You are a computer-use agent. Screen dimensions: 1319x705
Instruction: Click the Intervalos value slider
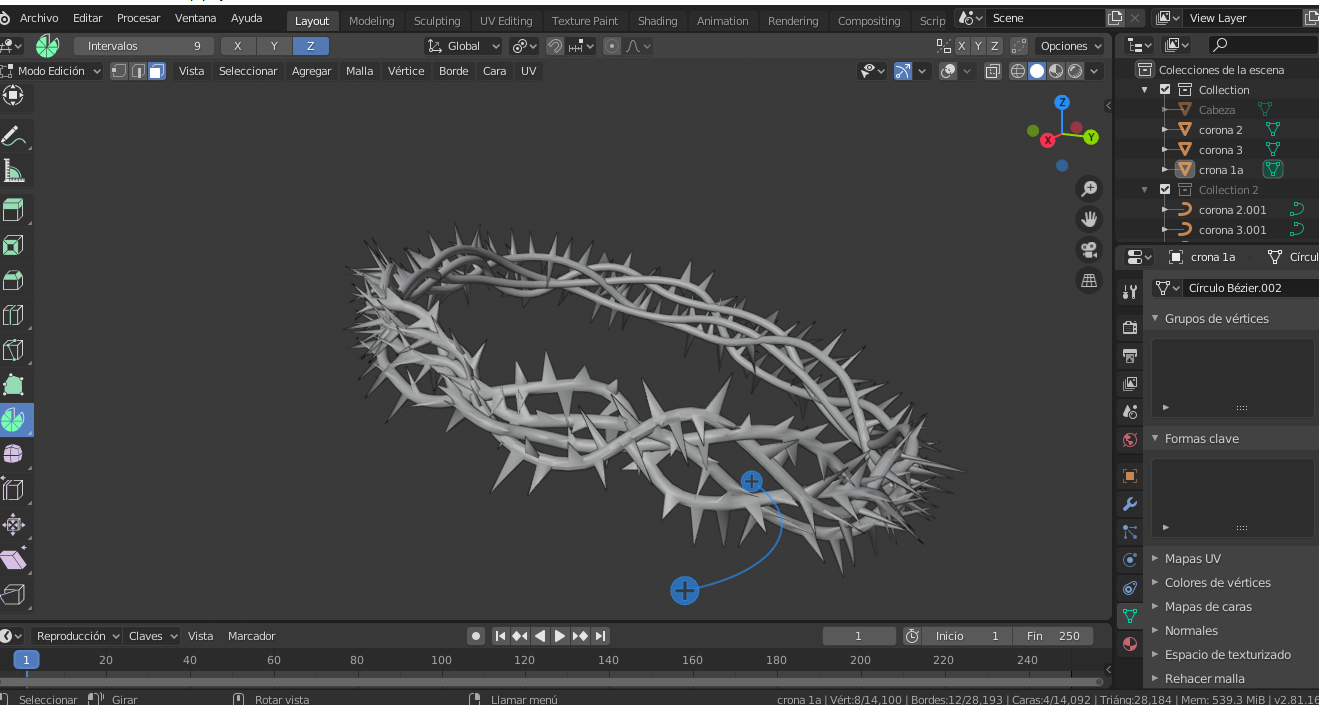[143, 46]
